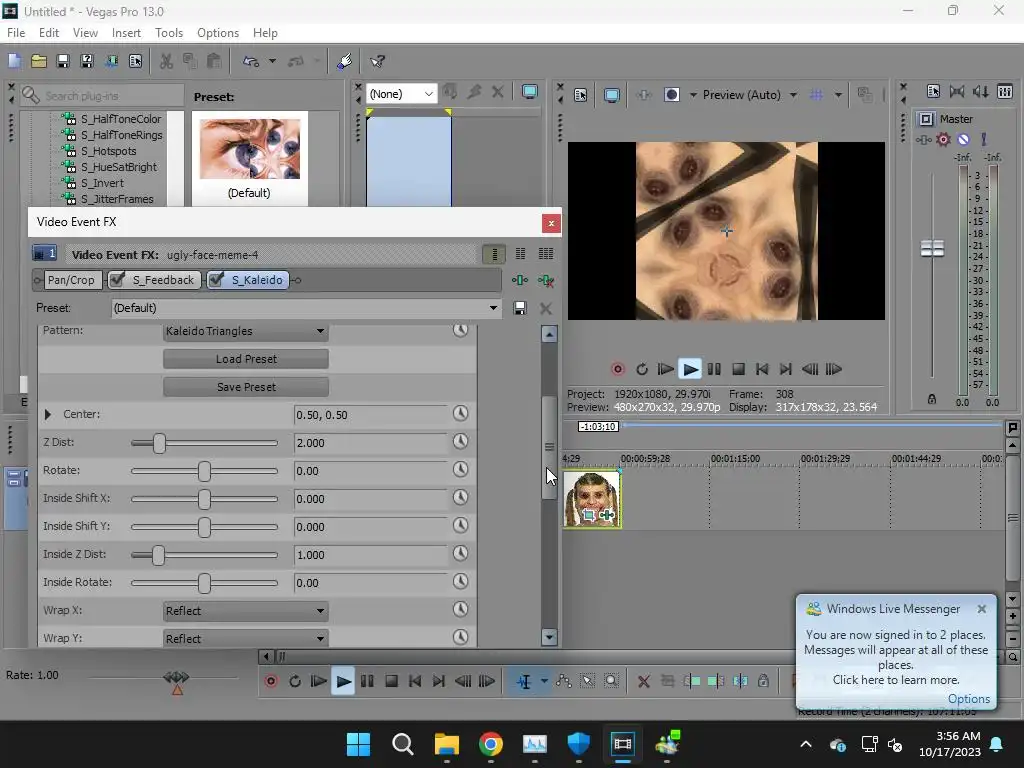Open the Options menu

tap(217, 33)
